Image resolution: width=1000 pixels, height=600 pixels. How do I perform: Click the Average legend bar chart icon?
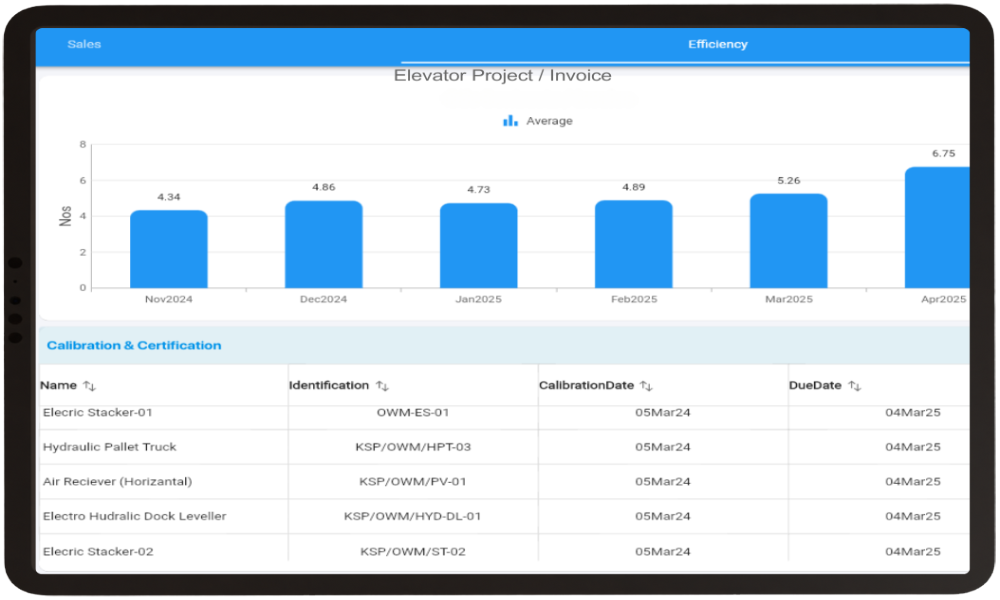pyautogui.click(x=510, y=121)
